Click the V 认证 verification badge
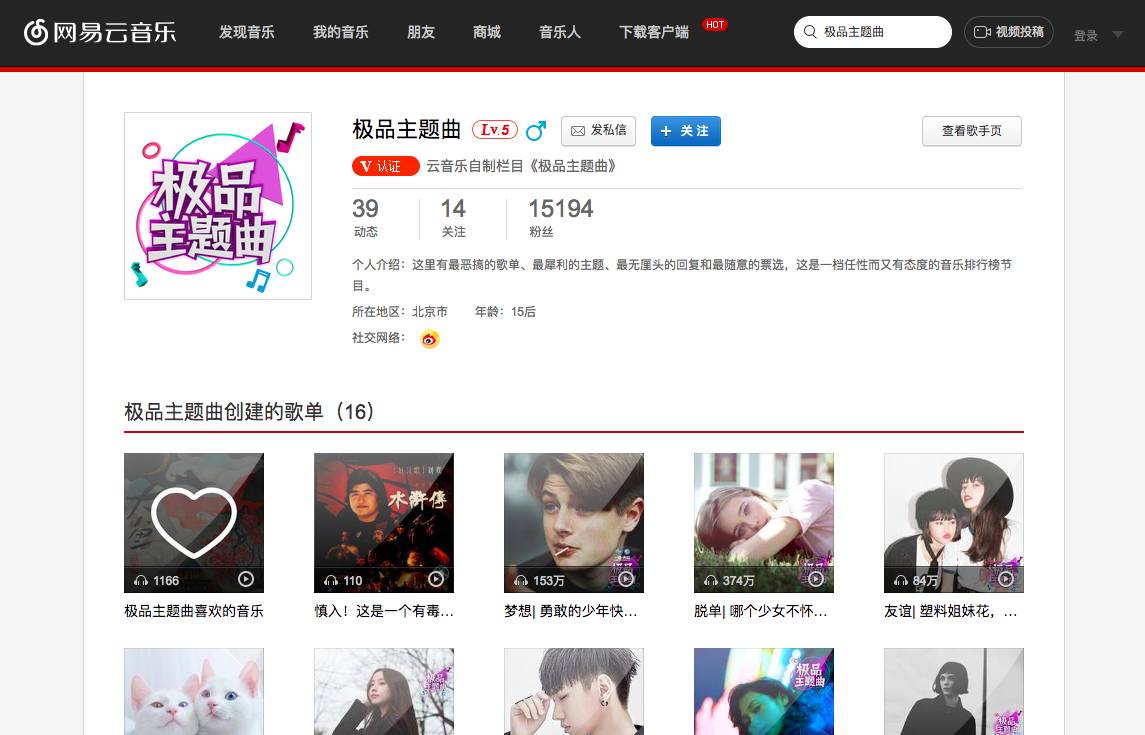Screen dimensions: 1145x735 click(385, 166)
